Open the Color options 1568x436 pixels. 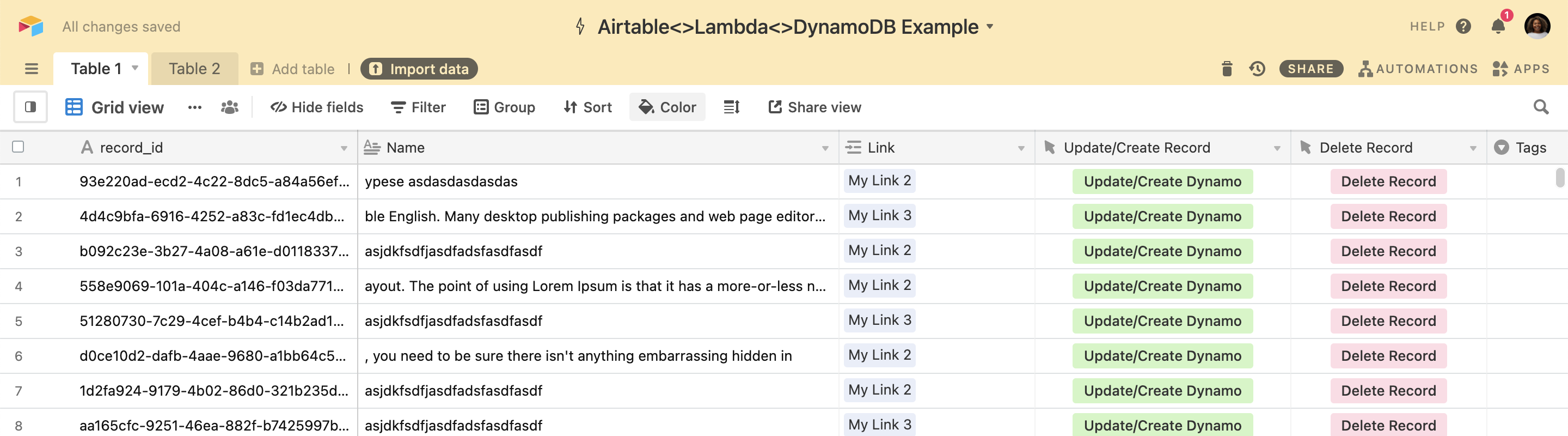coord(667,107)
